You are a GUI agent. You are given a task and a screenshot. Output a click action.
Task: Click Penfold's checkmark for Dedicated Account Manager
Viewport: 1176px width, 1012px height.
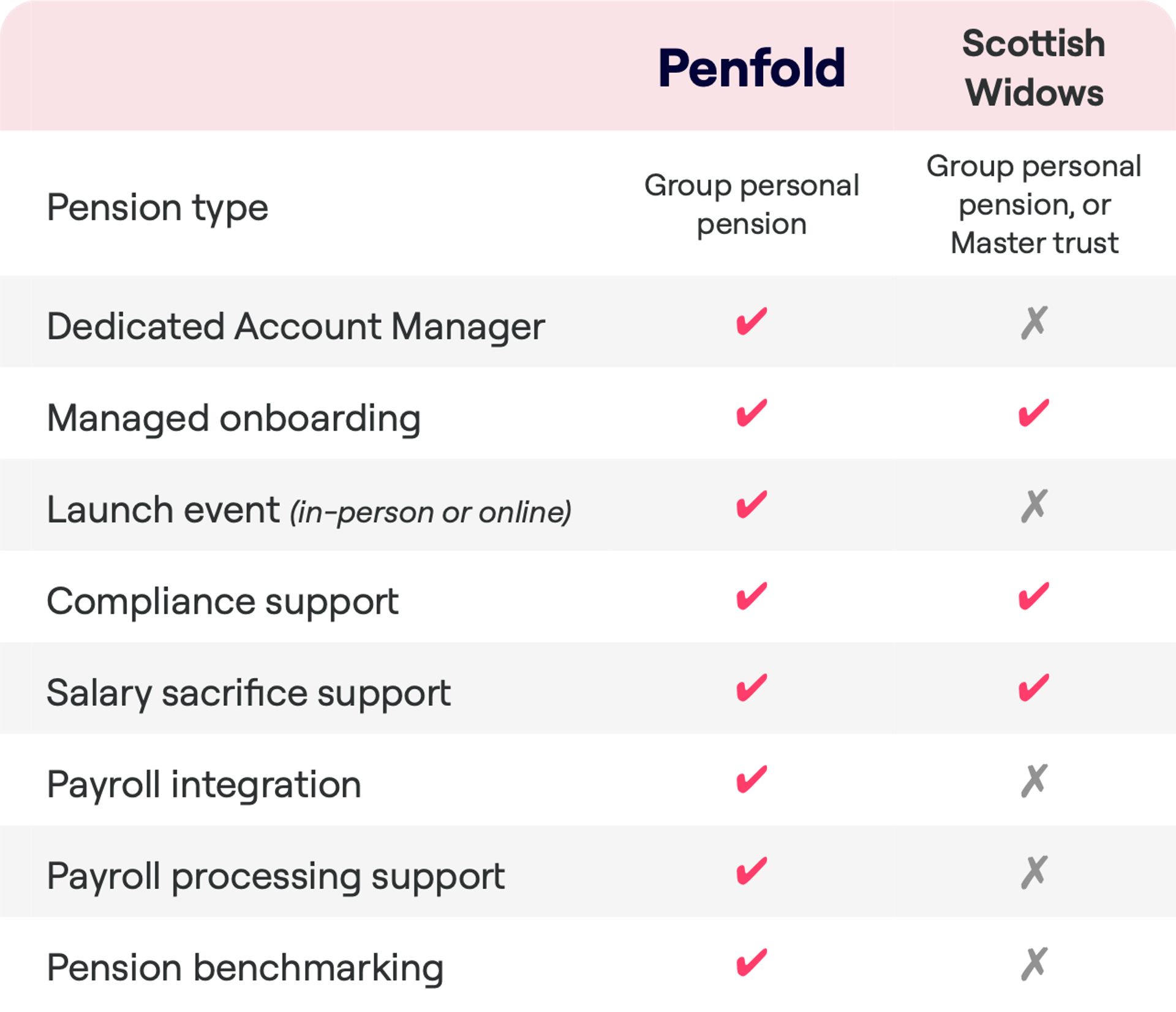[752, 322]
